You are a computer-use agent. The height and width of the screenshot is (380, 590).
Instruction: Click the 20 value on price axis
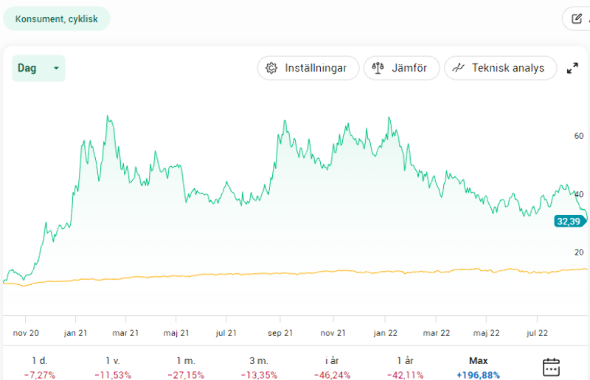click(x=579, y=252)
